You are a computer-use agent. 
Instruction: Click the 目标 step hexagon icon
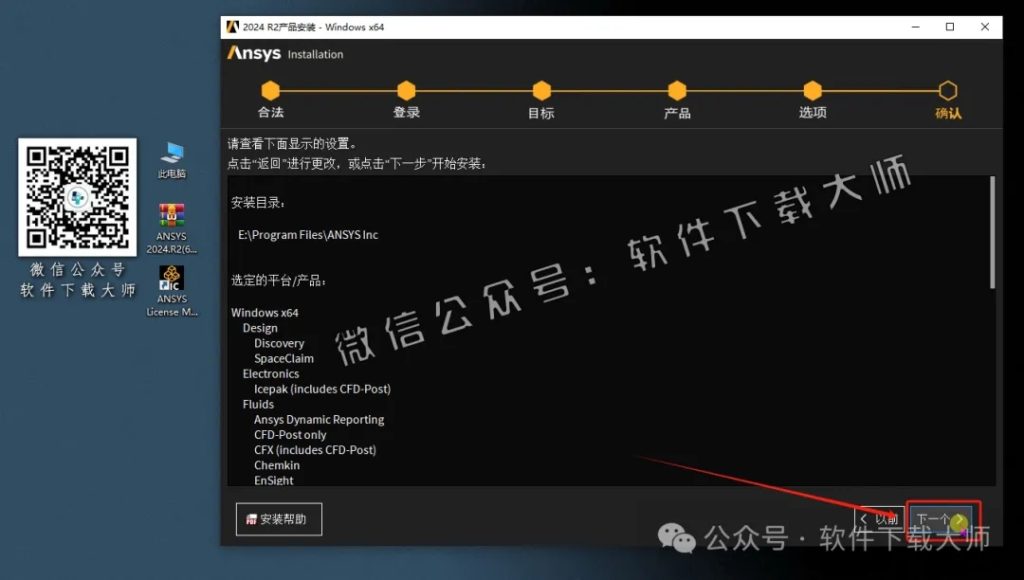tap(541, 88)
